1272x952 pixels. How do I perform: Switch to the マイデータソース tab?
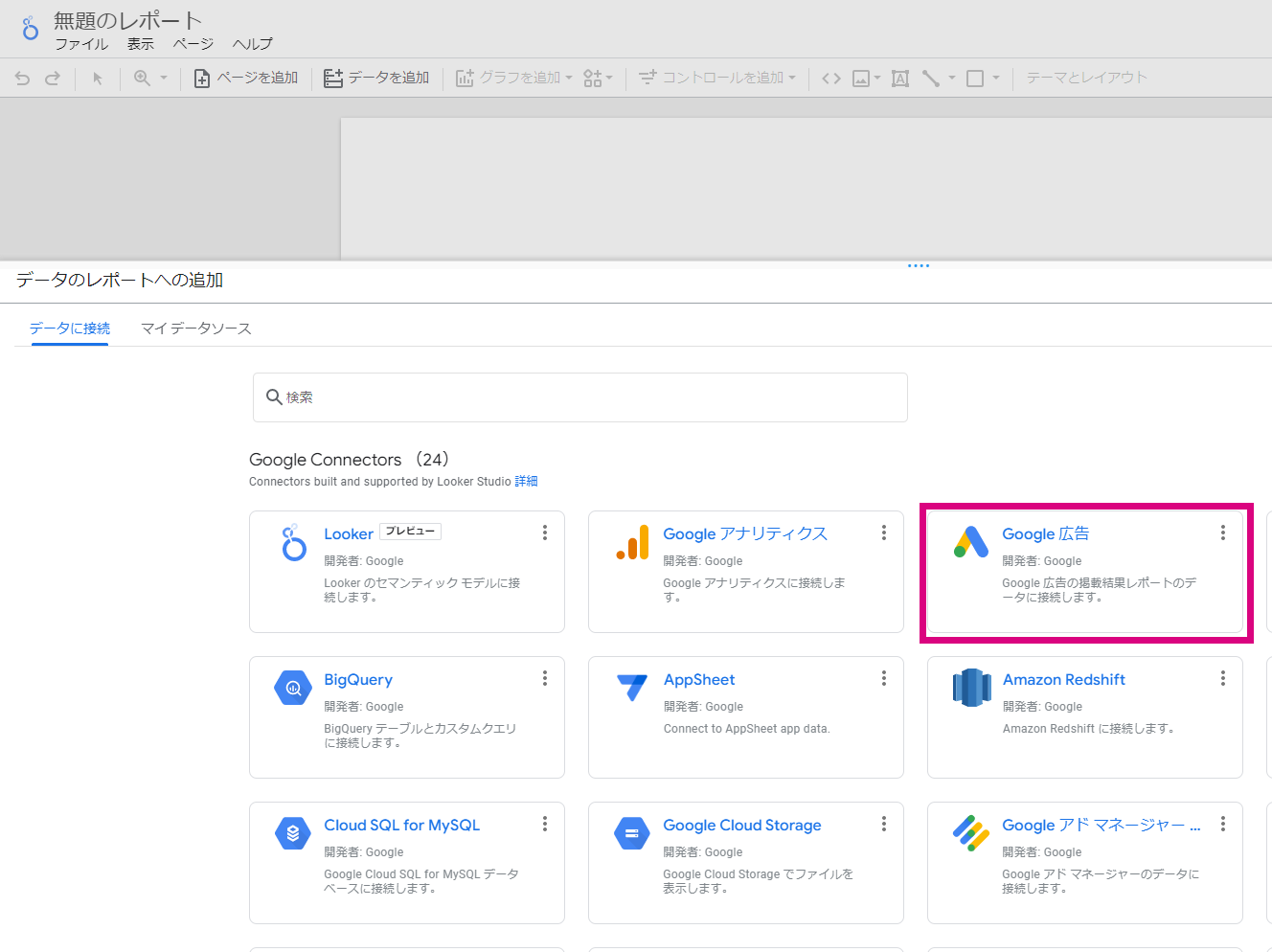[x=196, y=329]
